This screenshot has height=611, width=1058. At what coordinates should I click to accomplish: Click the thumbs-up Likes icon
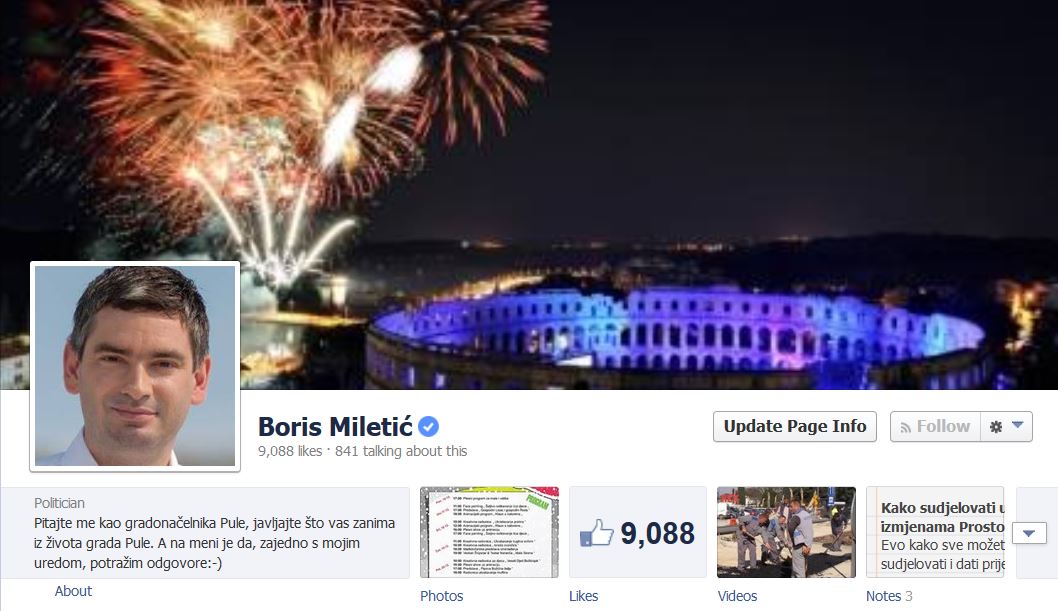click(596, 533)
